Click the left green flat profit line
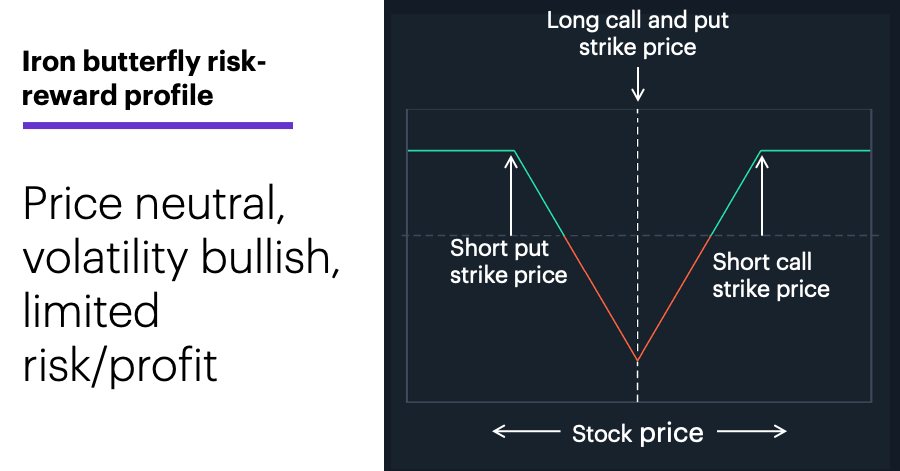This screenshot has height=471, width=900. coord(461,151)
